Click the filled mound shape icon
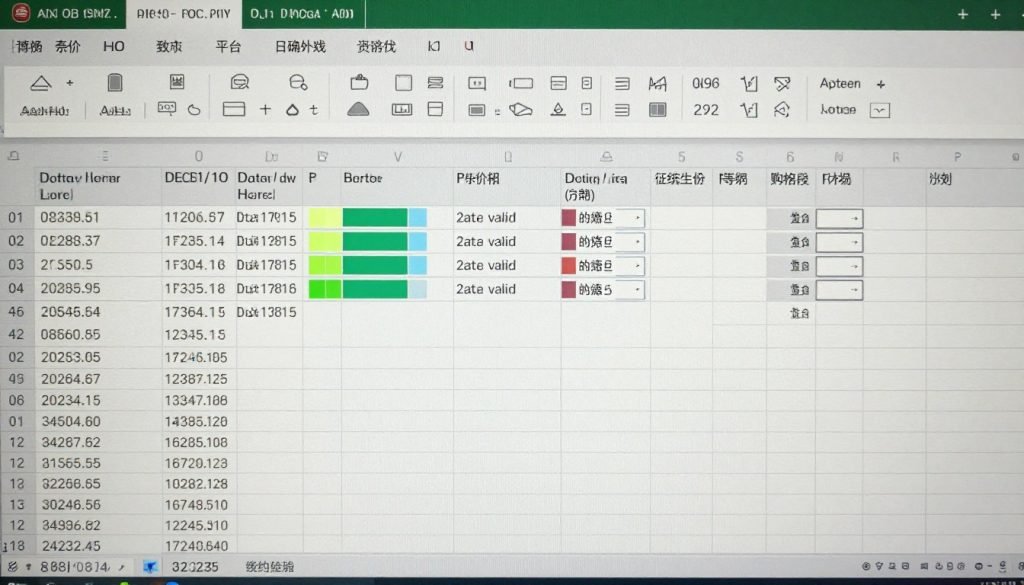Screen dimensions: 1024x585 (358, 110)
